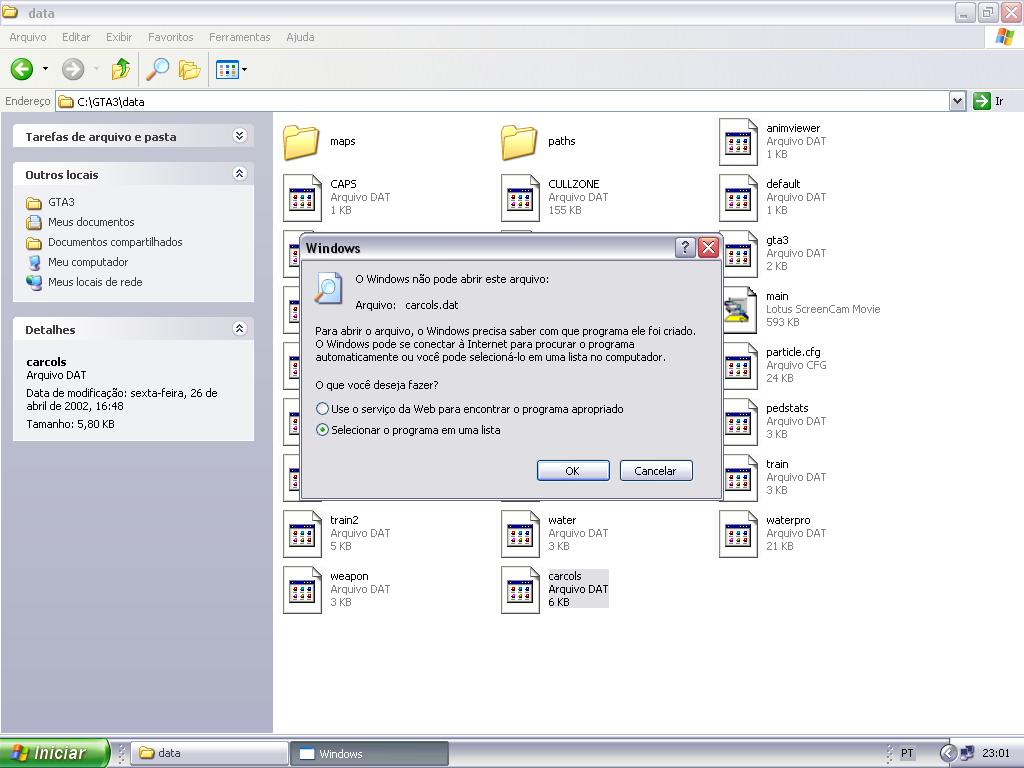
Task: Select the animviewer DAT file icon
Action: [x=738, y=142]
